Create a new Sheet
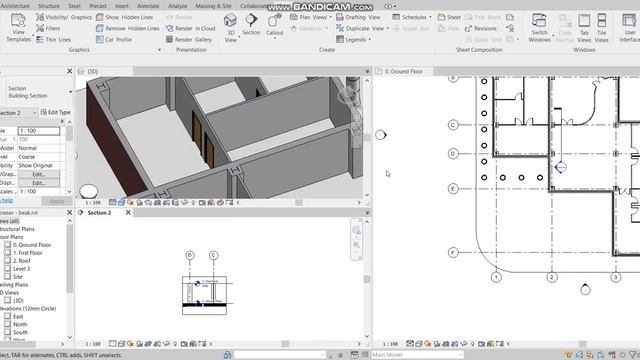640x360 pixels. (449, 17)
